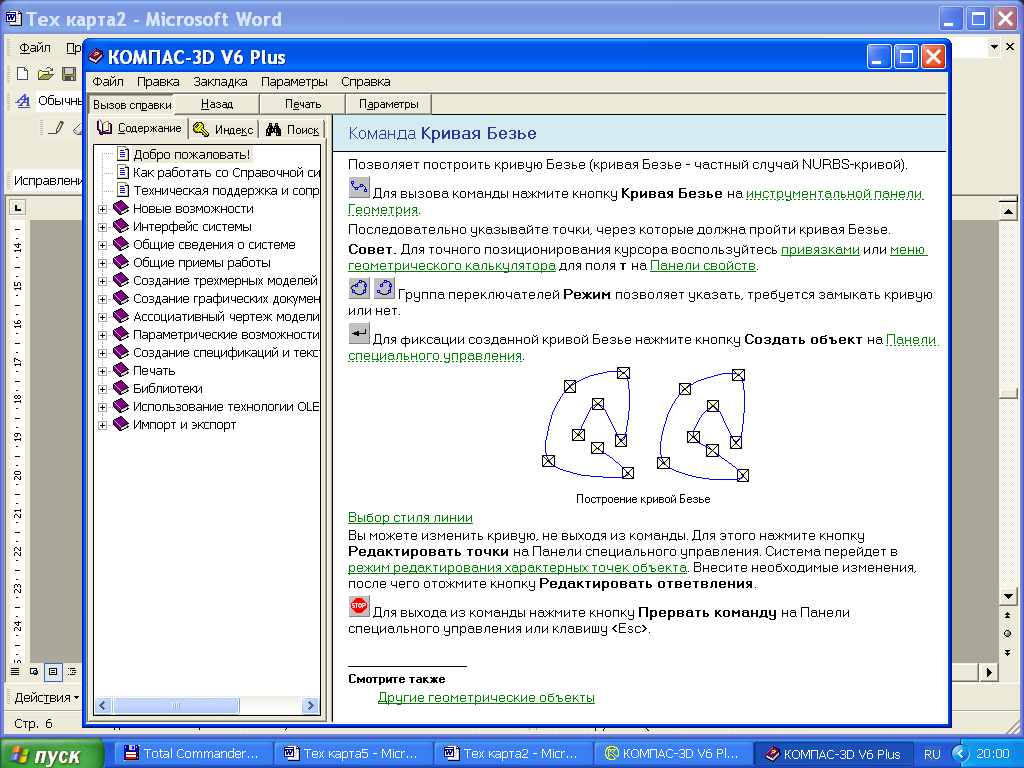The height and width of the screenshot is (768, 1024).
Task: Expand Создание трехмерных моделей node
Action: (x=103, y=281)
